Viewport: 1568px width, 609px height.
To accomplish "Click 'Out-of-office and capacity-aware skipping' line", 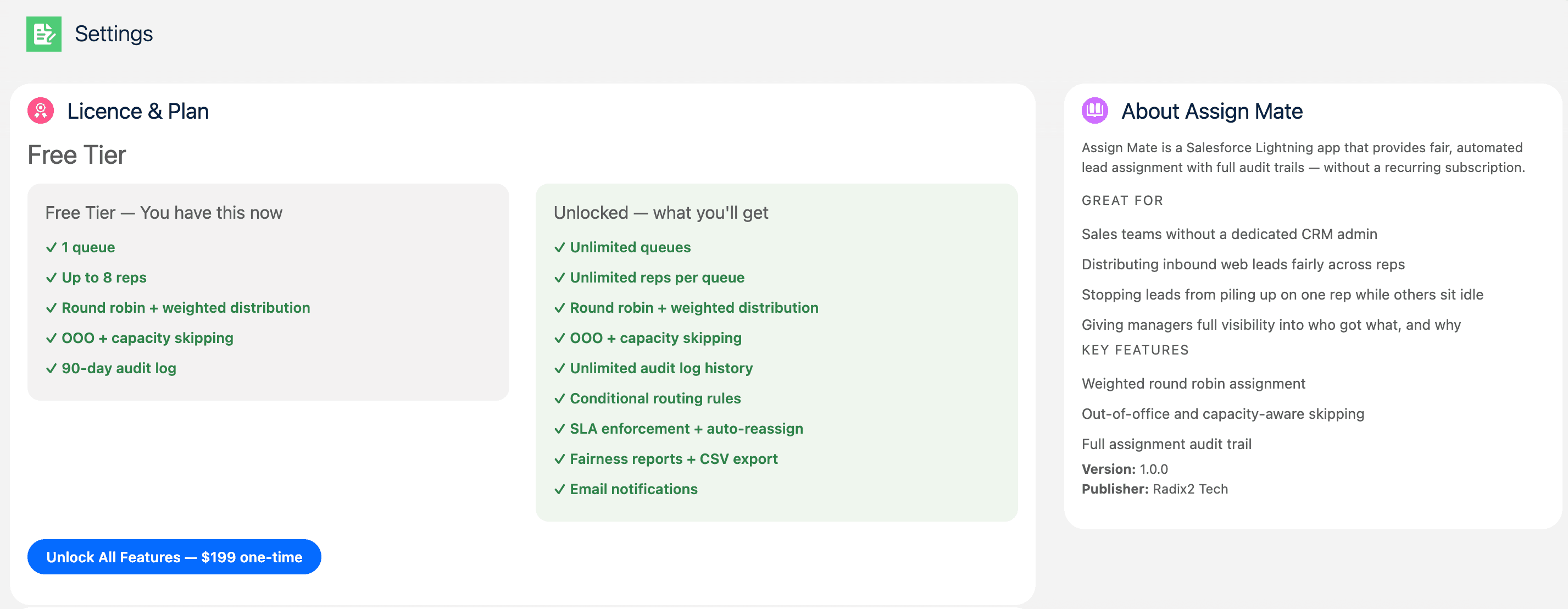I will [x=1223, y=414].
